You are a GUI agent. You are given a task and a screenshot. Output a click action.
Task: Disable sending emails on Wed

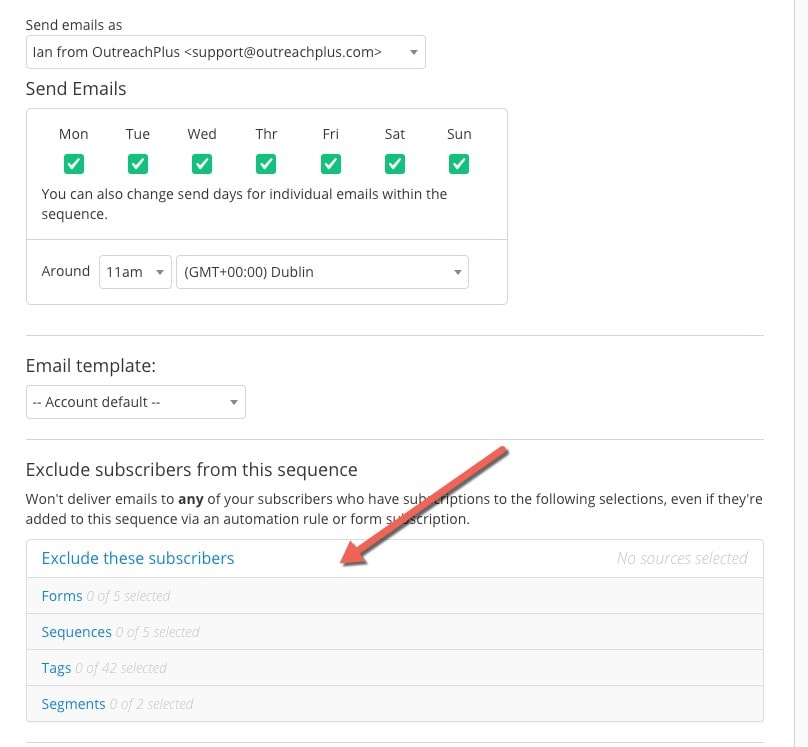(202, 163)
